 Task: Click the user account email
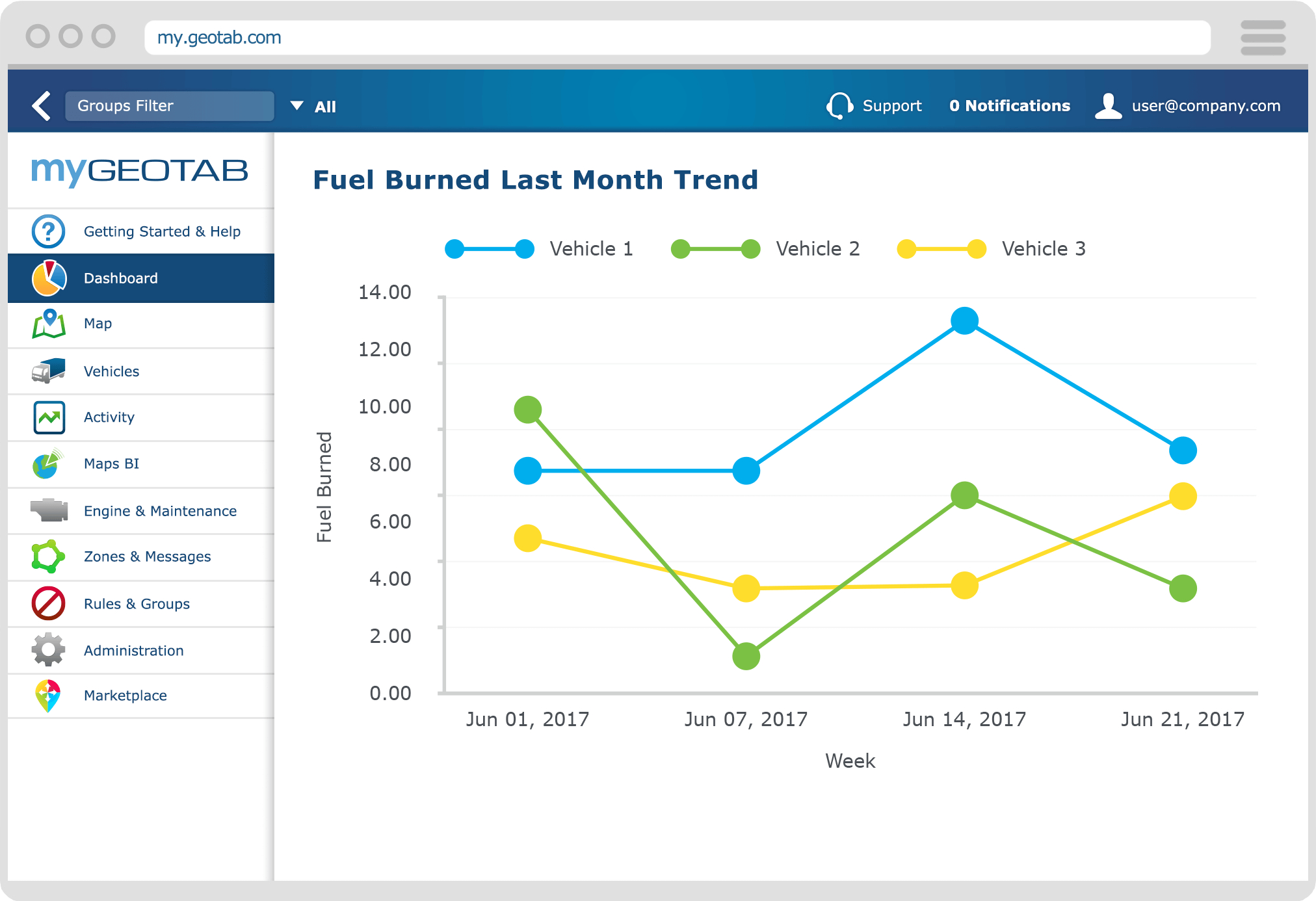[1201, 106]
